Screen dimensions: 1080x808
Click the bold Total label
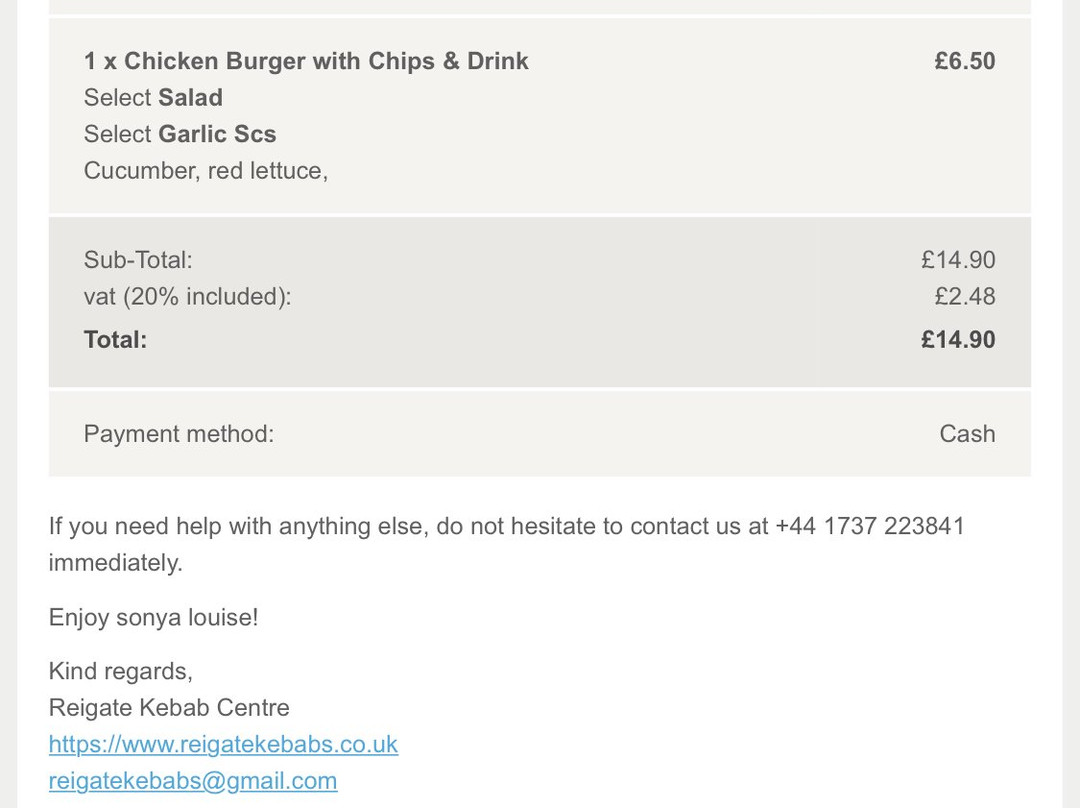coord(115,340)
